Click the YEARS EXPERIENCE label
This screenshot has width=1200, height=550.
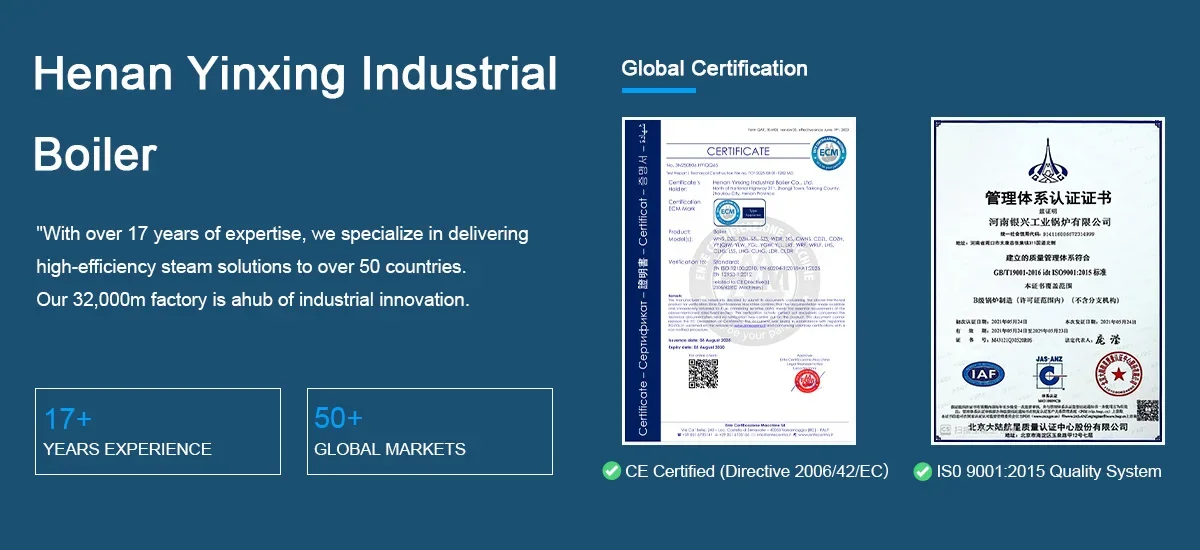(x=127, y=449)
